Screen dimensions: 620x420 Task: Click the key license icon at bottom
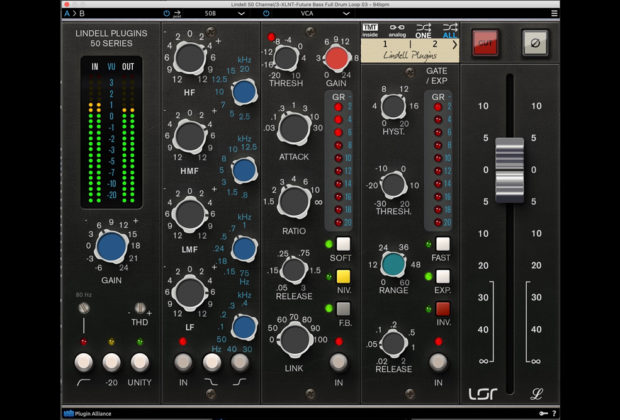544,414
